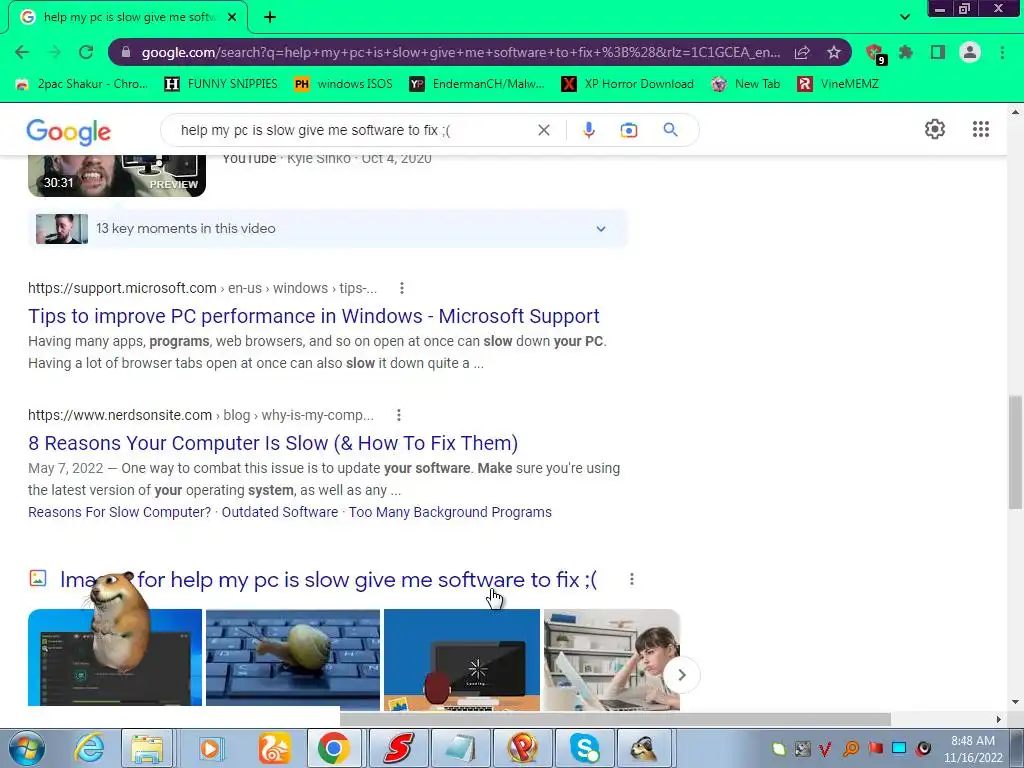Open the red shield extension with badge 9
1024x768 pixels.
point(874,53)
